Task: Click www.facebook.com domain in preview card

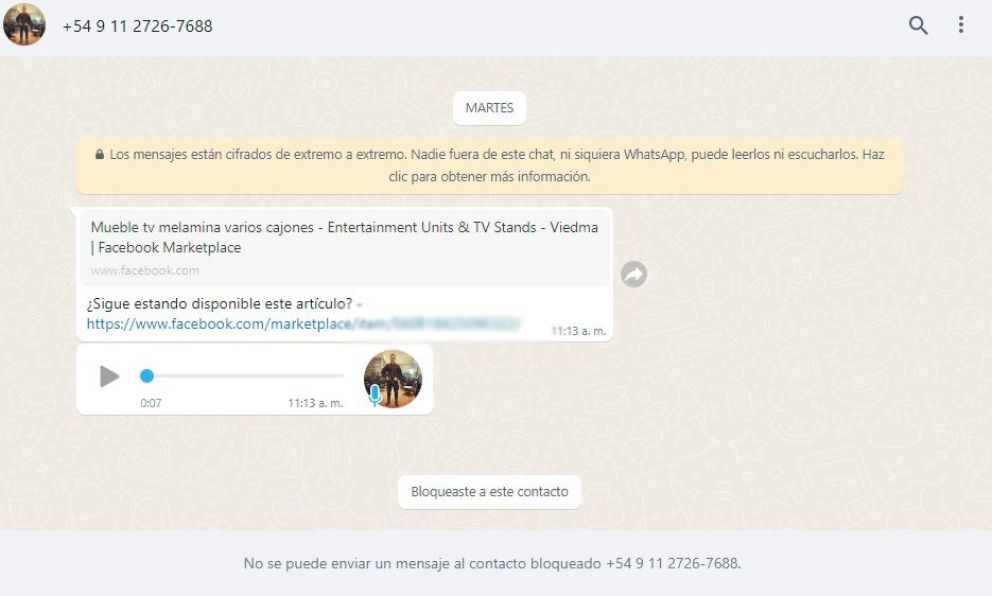Action: tap(144, 271)
